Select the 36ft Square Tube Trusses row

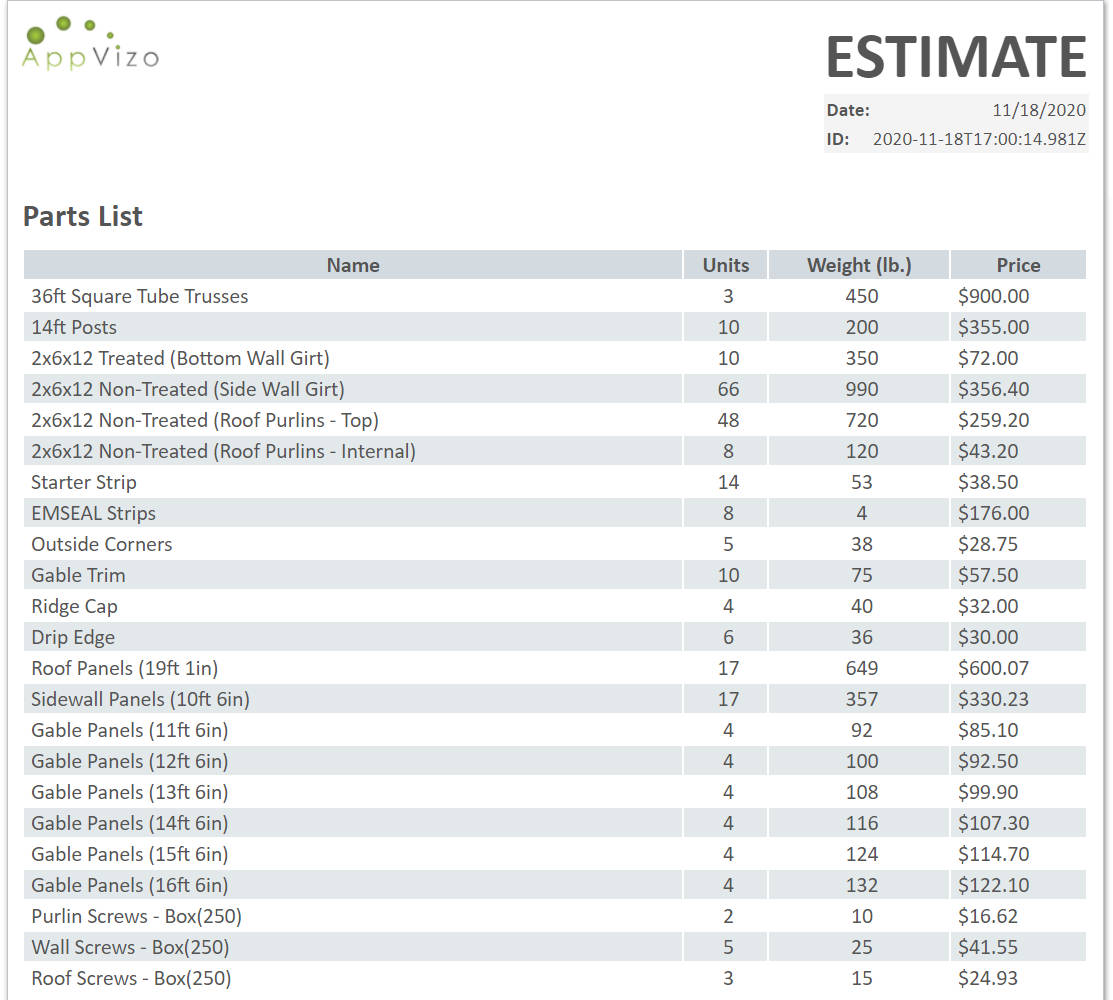point(140,296)
